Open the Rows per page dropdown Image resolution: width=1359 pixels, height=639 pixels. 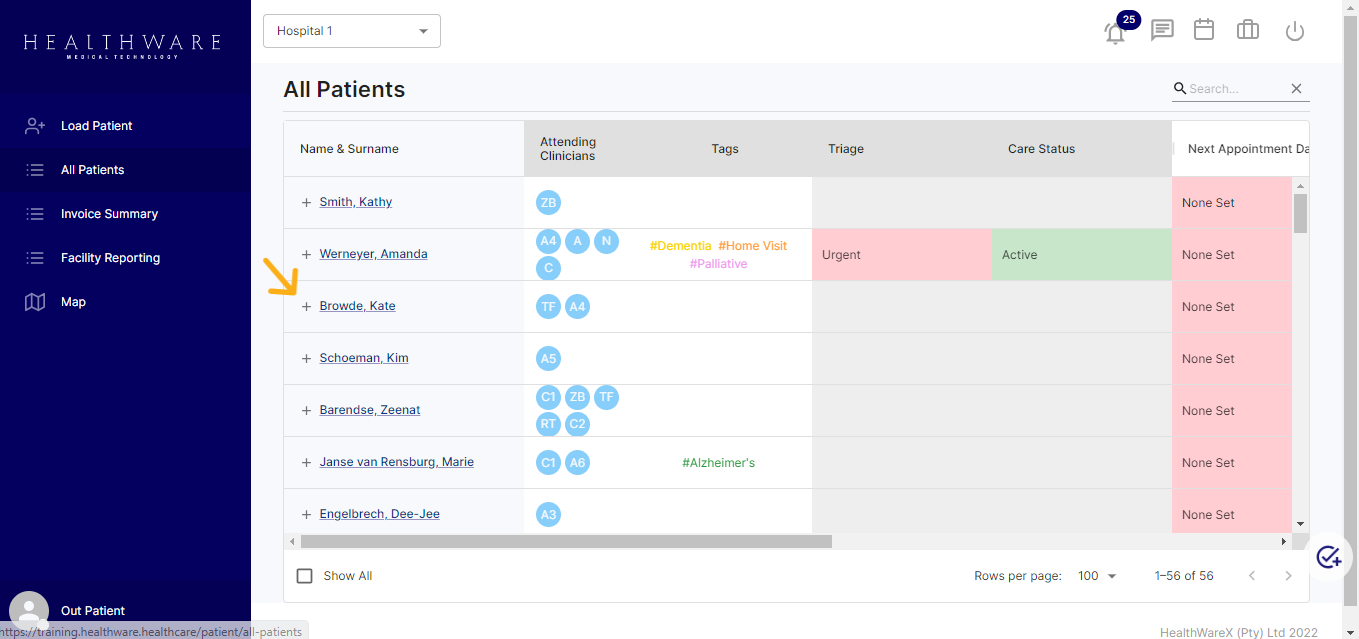(x=1097, y=576)
